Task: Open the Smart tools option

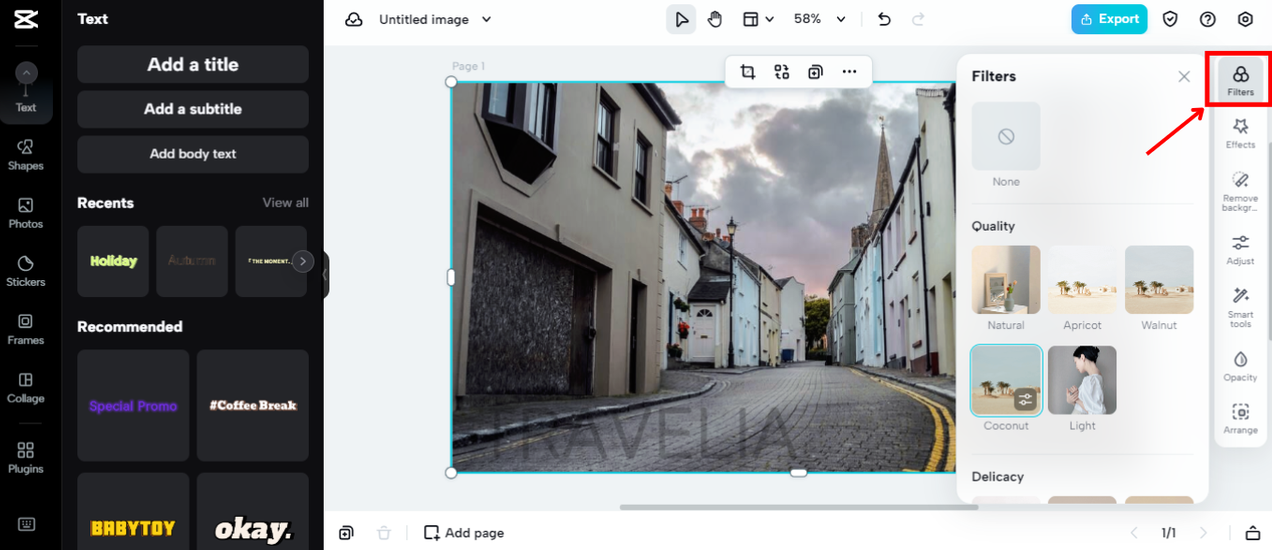Action: (1240, 307)
